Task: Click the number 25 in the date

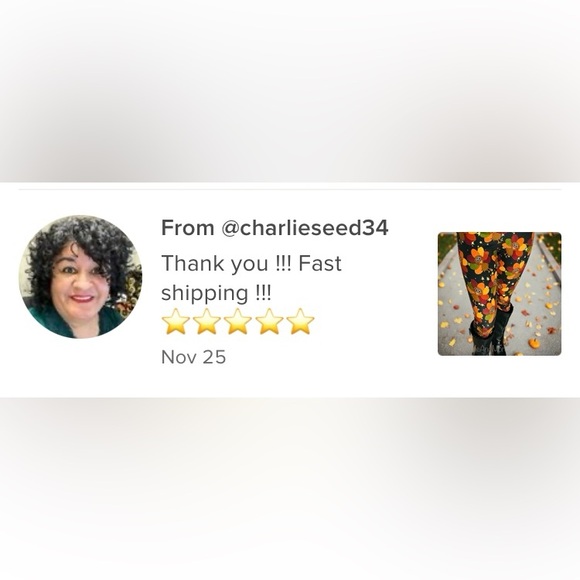Action: (214, 357)
